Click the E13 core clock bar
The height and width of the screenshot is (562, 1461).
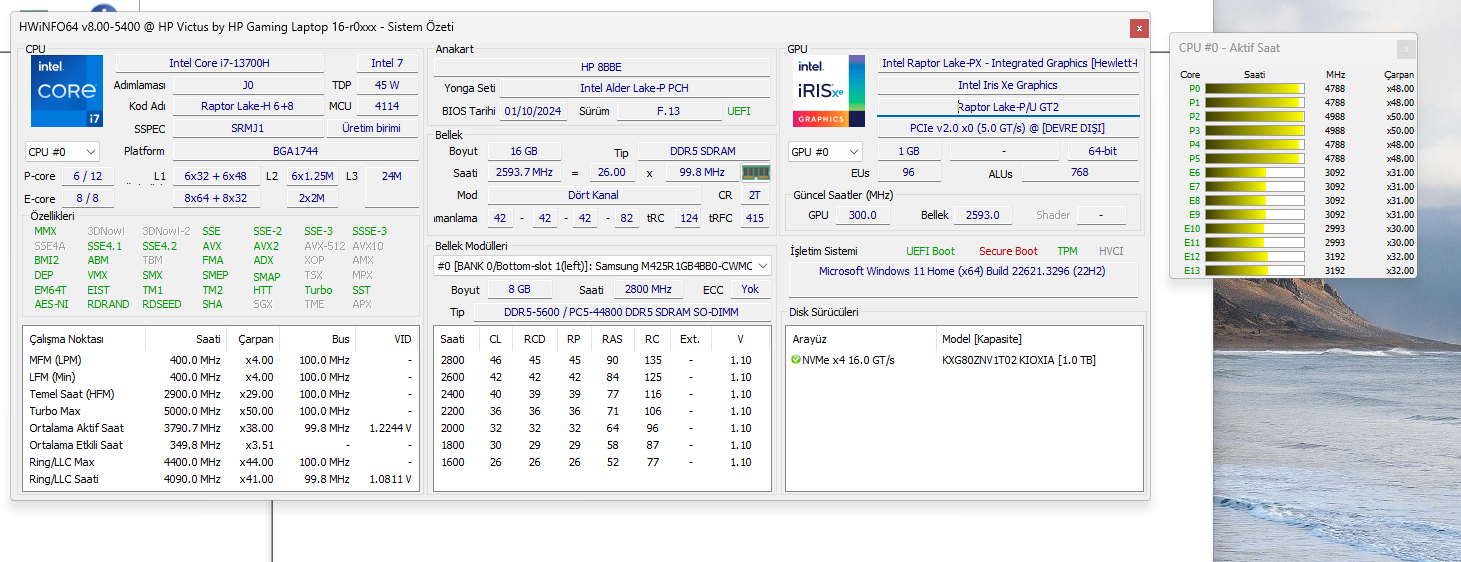[x=1254, y=270]
